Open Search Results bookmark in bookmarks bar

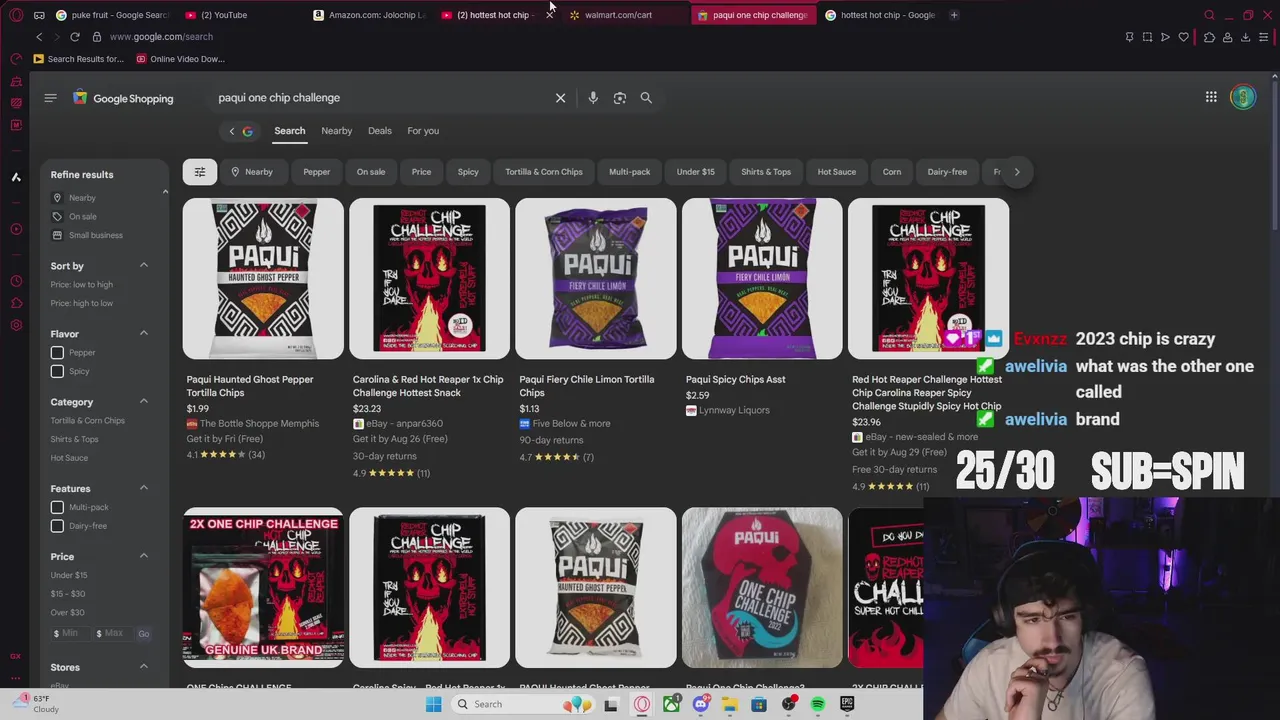[78, 59]
